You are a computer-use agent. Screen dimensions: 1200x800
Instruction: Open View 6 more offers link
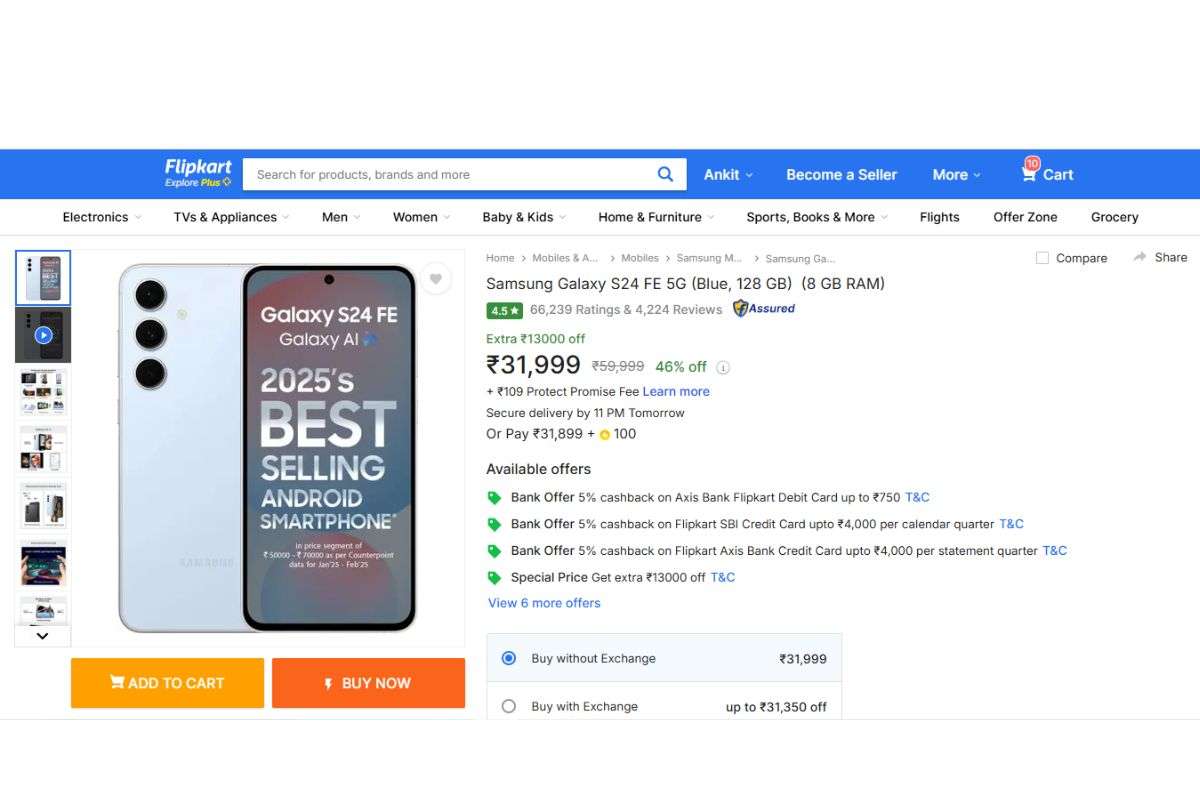tap(544, 602)
